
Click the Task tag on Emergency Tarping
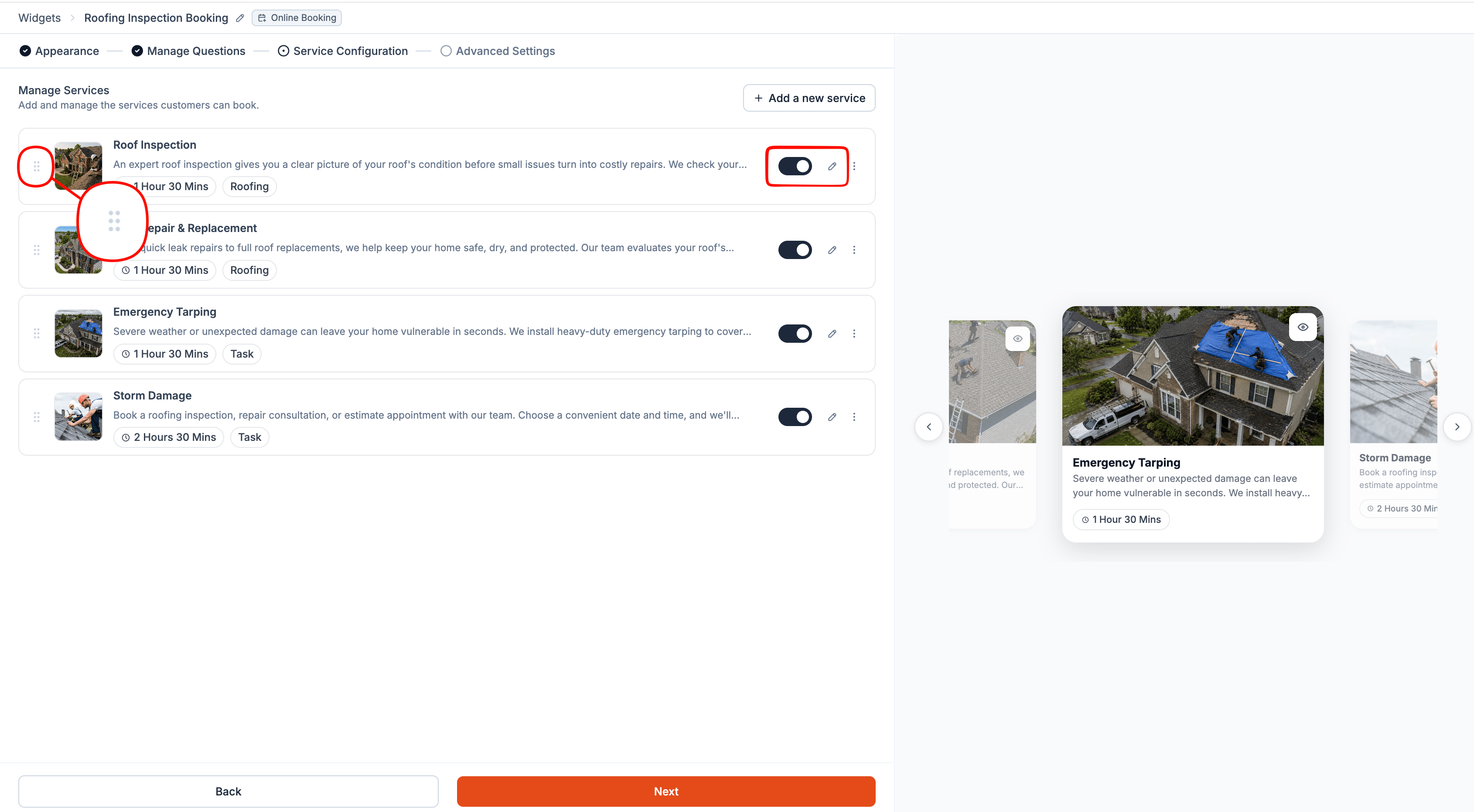pyautogui.click(x=242, y=354)
